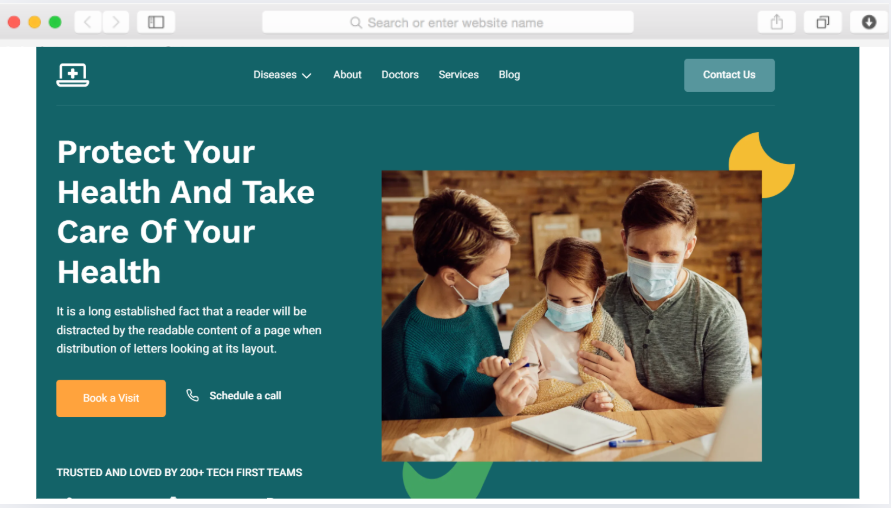Image resolution: width=891 pixels, height=508 pixels.
Task: Navigate to the Services page
Action: 459,75
